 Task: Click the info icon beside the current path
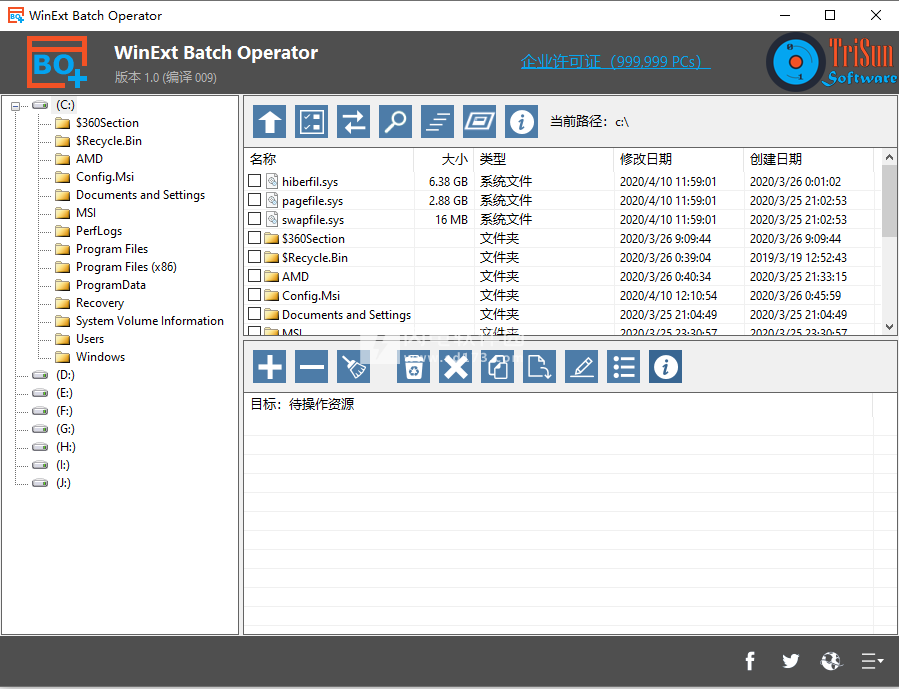(x=521, y=122)
